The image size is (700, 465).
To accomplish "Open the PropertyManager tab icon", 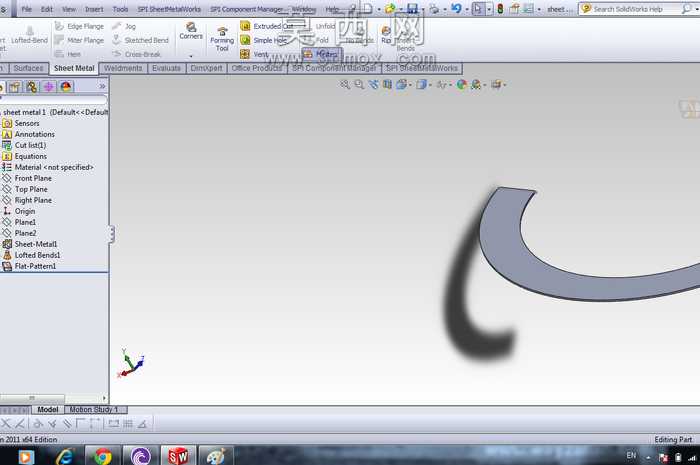I will 15,87.
